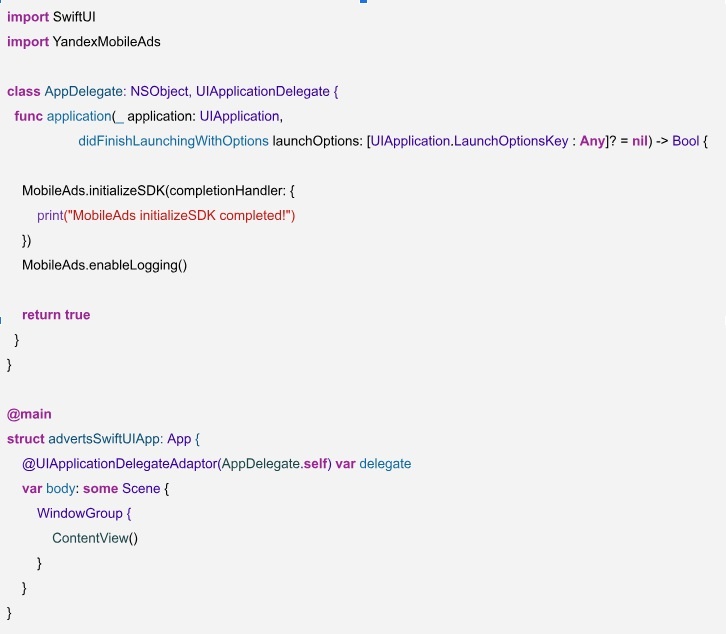Click MobileAds.initializeSDK call

(93, 190)
